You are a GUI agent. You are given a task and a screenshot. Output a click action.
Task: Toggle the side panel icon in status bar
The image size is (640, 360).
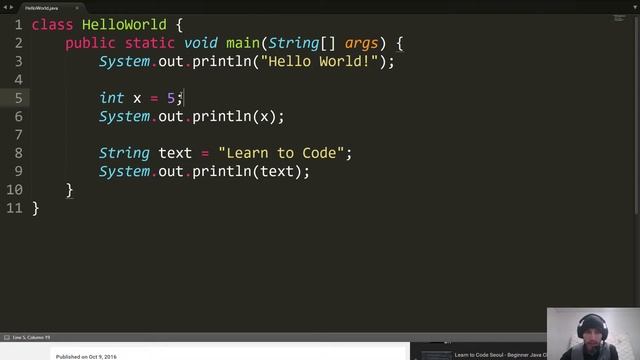7,338
